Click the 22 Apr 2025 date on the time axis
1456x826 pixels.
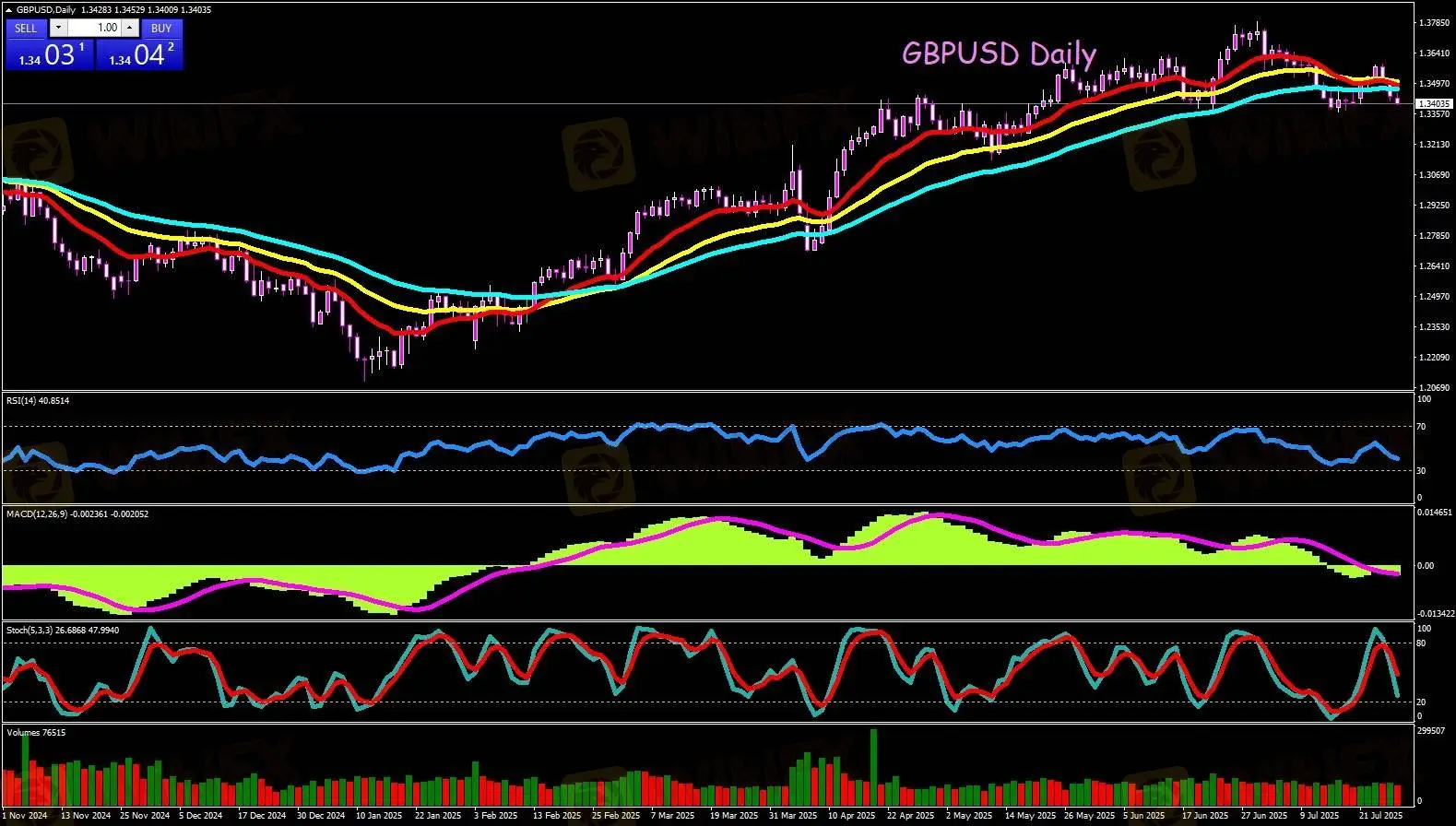tap(912, 815)
